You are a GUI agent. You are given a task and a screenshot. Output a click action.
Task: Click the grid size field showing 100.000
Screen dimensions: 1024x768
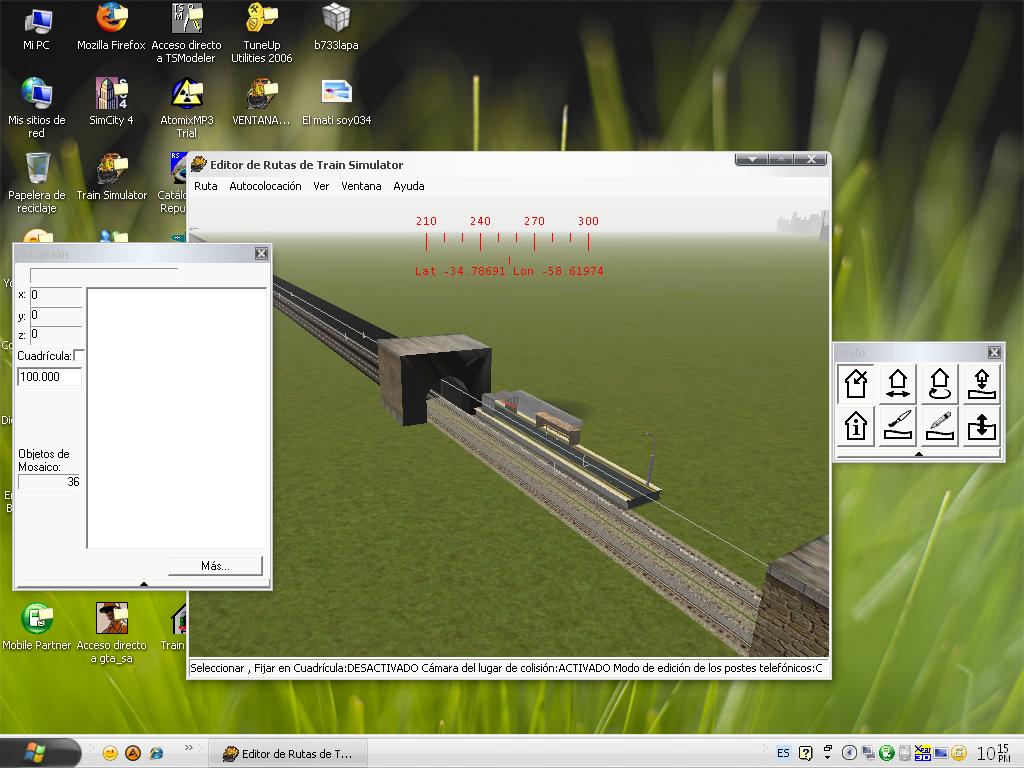[x=50, y=377]
